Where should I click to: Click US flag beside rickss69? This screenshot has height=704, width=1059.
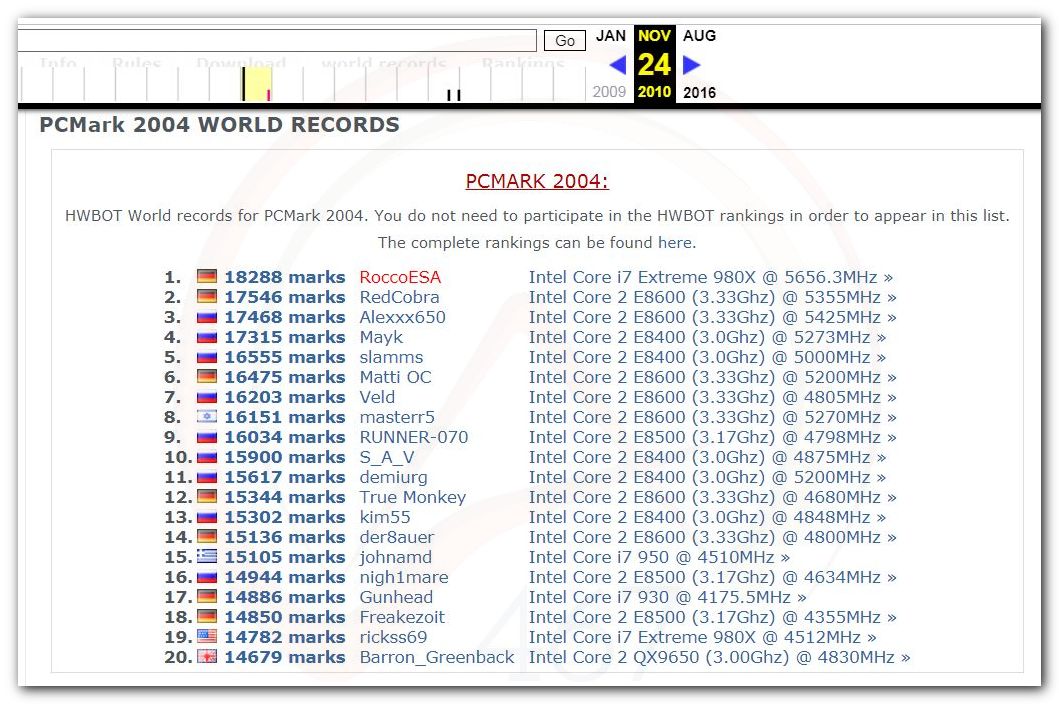point(207,636)
